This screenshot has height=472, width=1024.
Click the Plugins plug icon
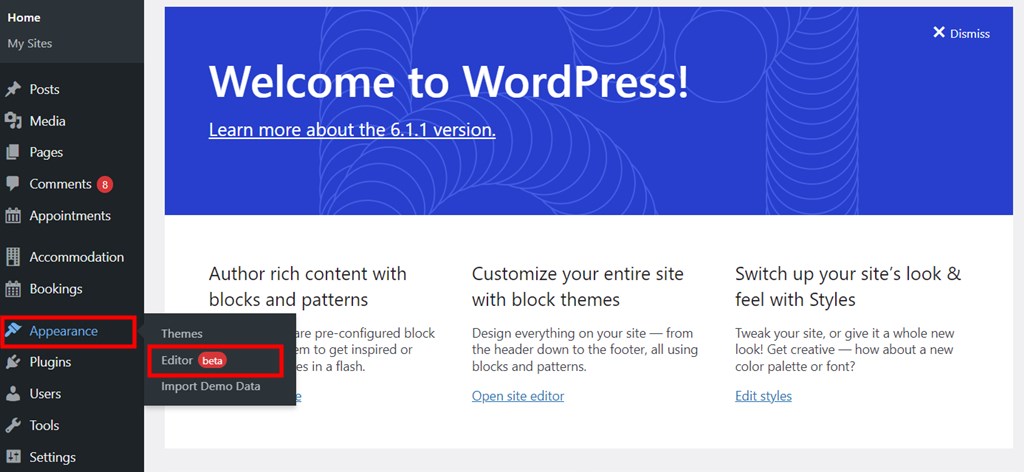(x=13, y=362)
